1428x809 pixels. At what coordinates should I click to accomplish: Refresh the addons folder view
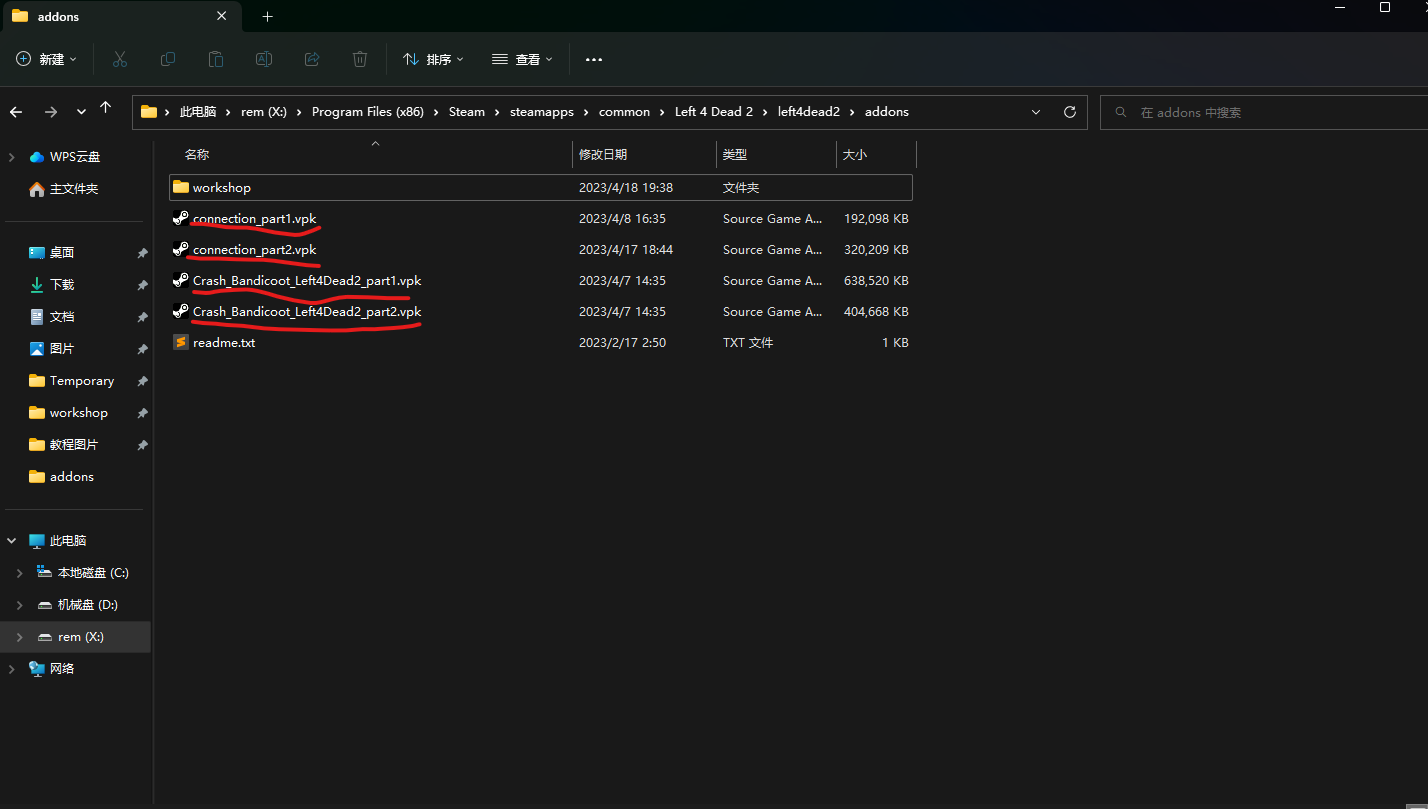tap(1070, 112)
